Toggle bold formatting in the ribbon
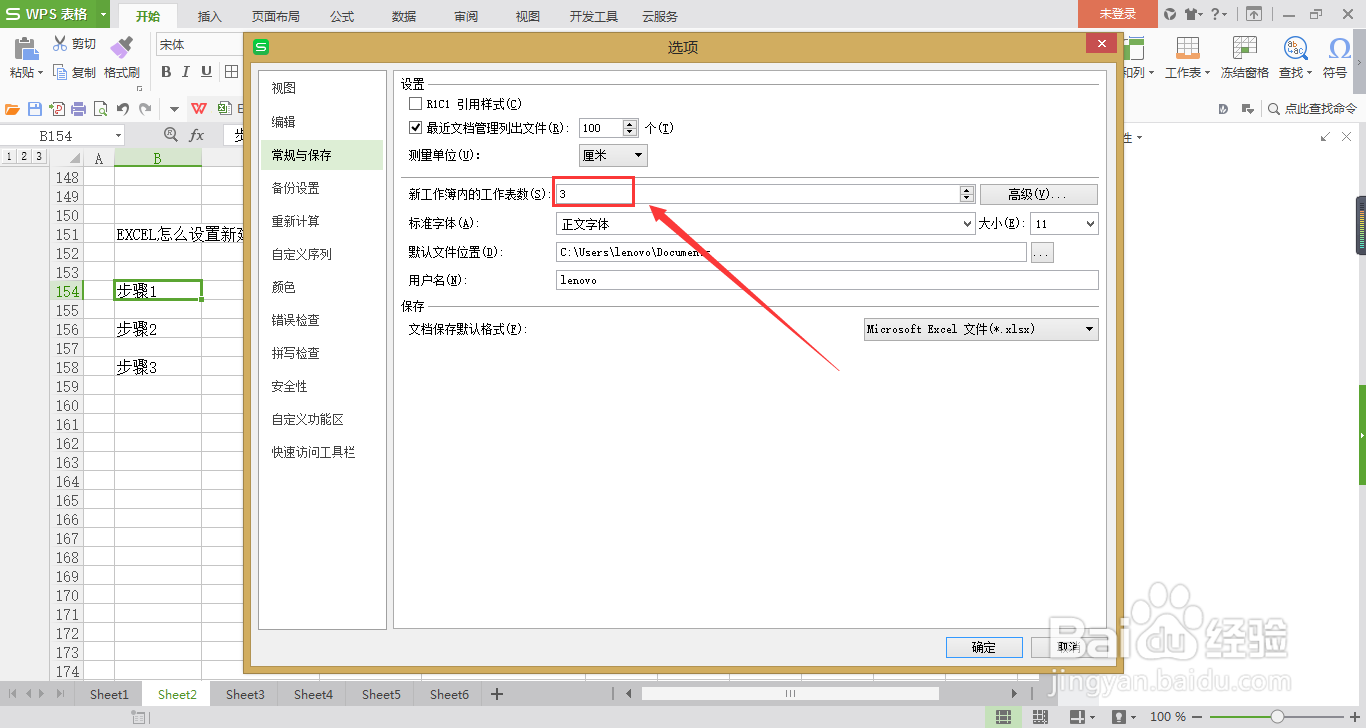1366x728 pixels. pos(166,72)
